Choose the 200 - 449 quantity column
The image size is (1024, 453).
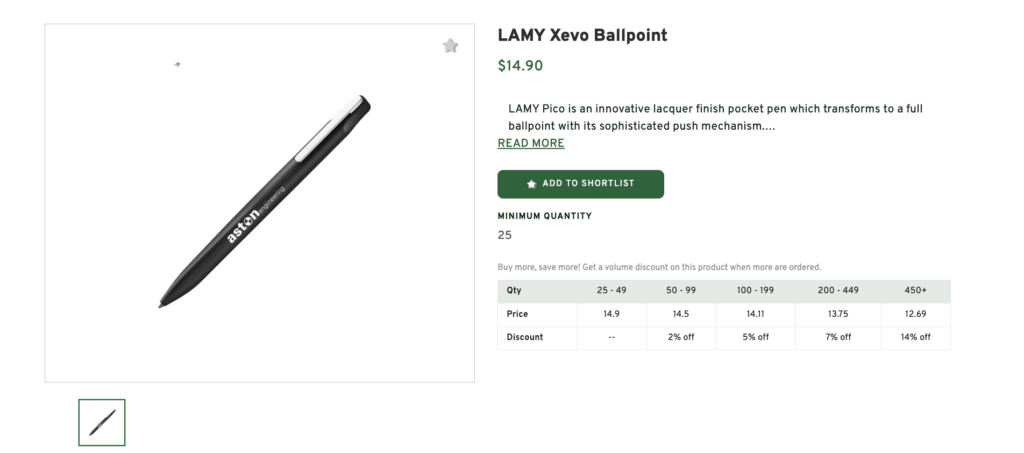838,290
